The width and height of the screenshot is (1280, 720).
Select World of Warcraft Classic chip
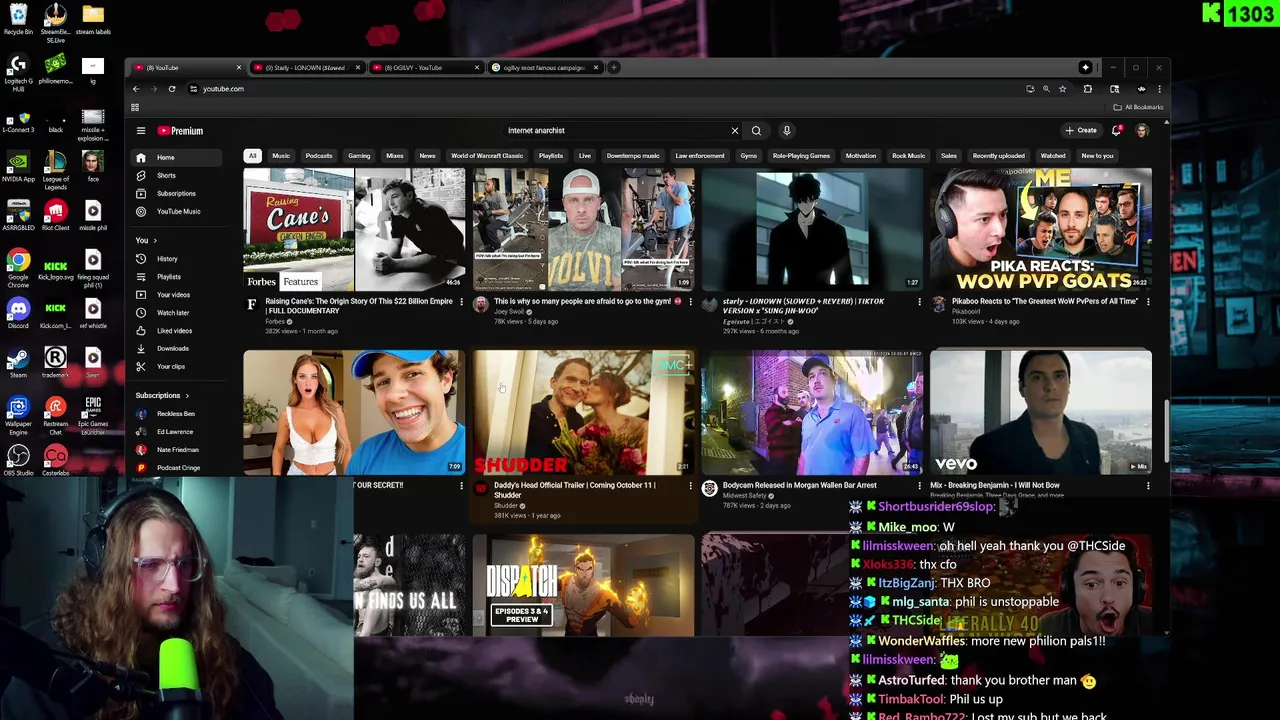(x=487, y=156)
